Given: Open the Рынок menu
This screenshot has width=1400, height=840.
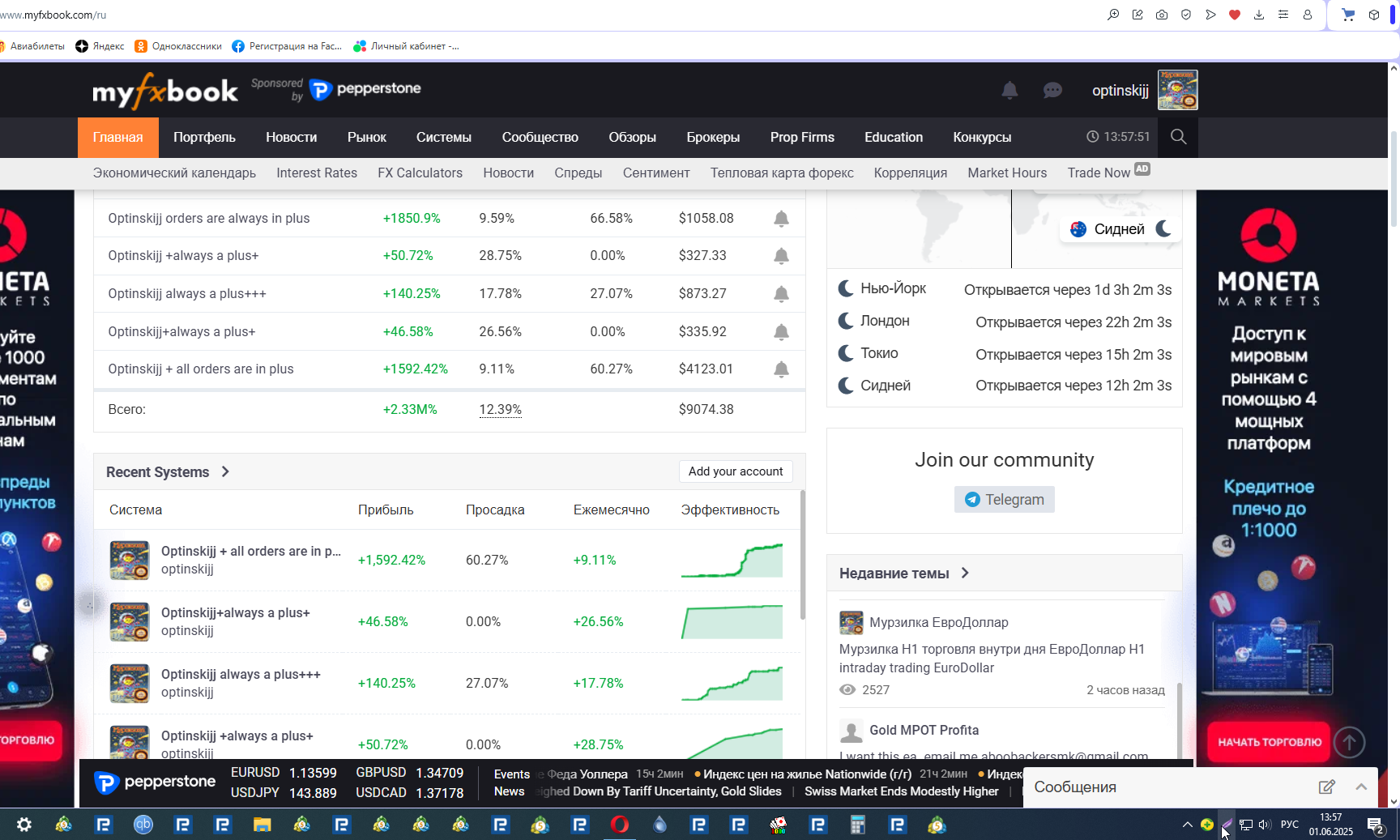Looking at the screenshot, I should (367, 138).
